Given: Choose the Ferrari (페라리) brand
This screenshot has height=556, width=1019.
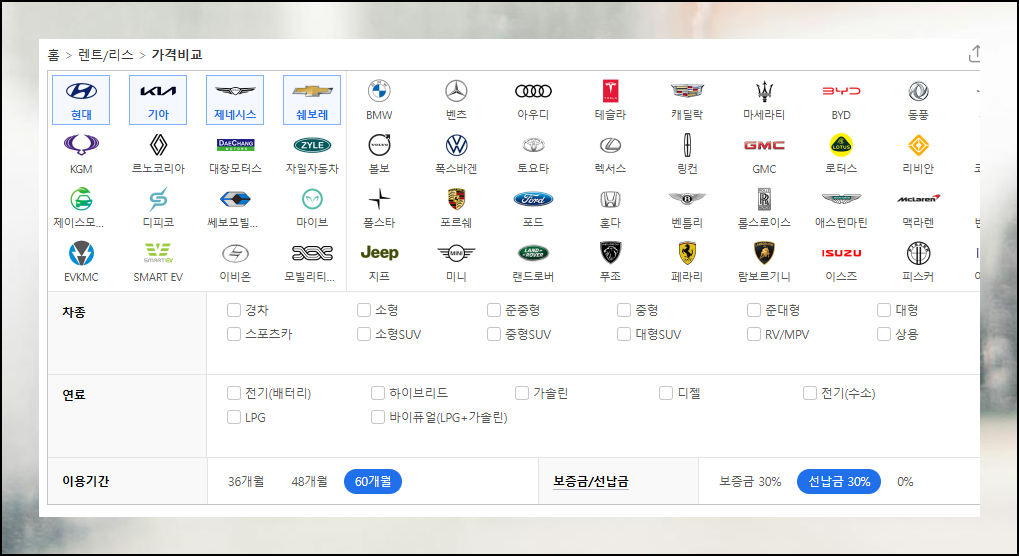Looking at the screenshot, I should (x=688, y=253).
